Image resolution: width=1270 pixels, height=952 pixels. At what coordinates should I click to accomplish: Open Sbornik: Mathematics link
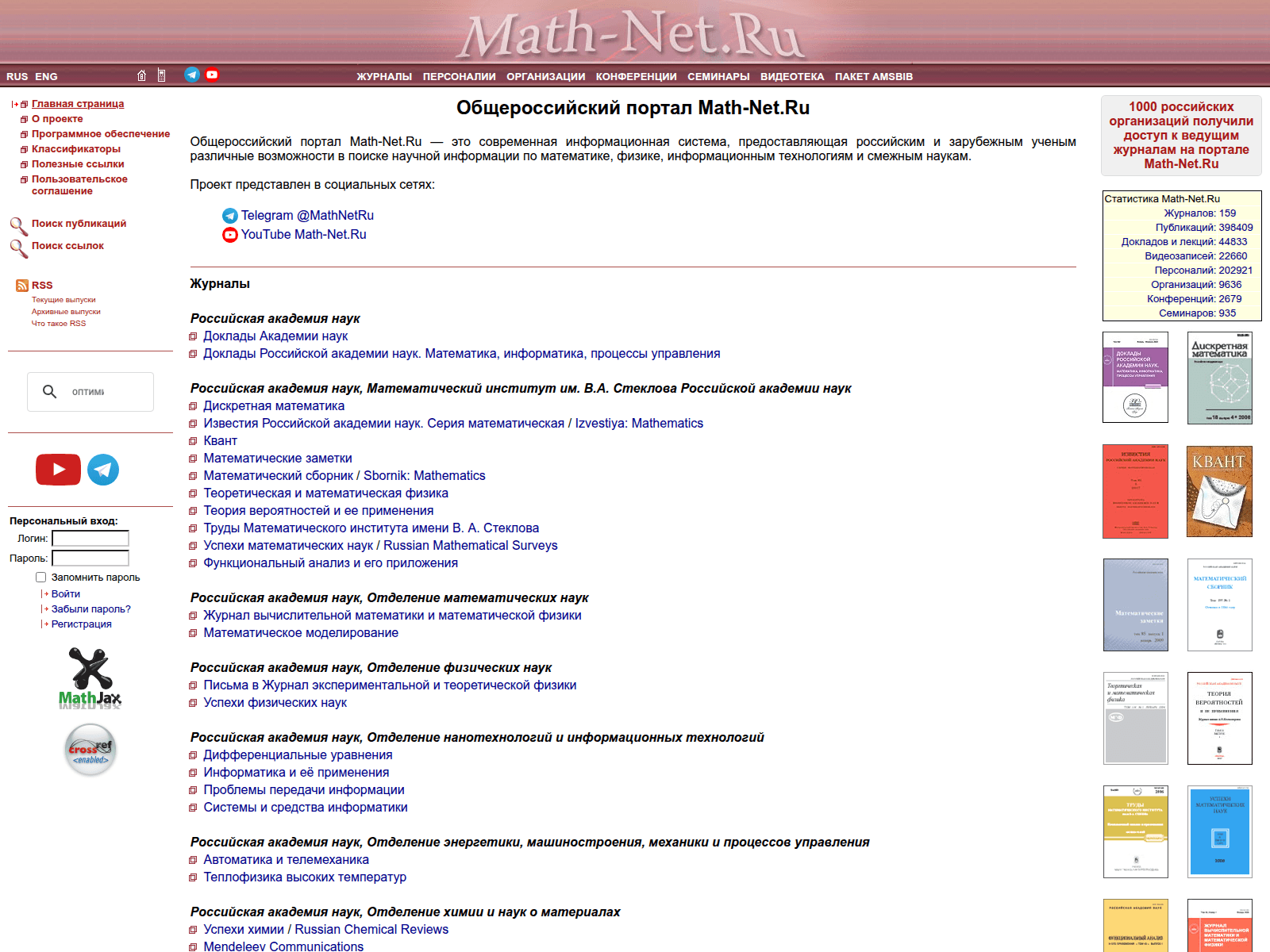(425, 476)
